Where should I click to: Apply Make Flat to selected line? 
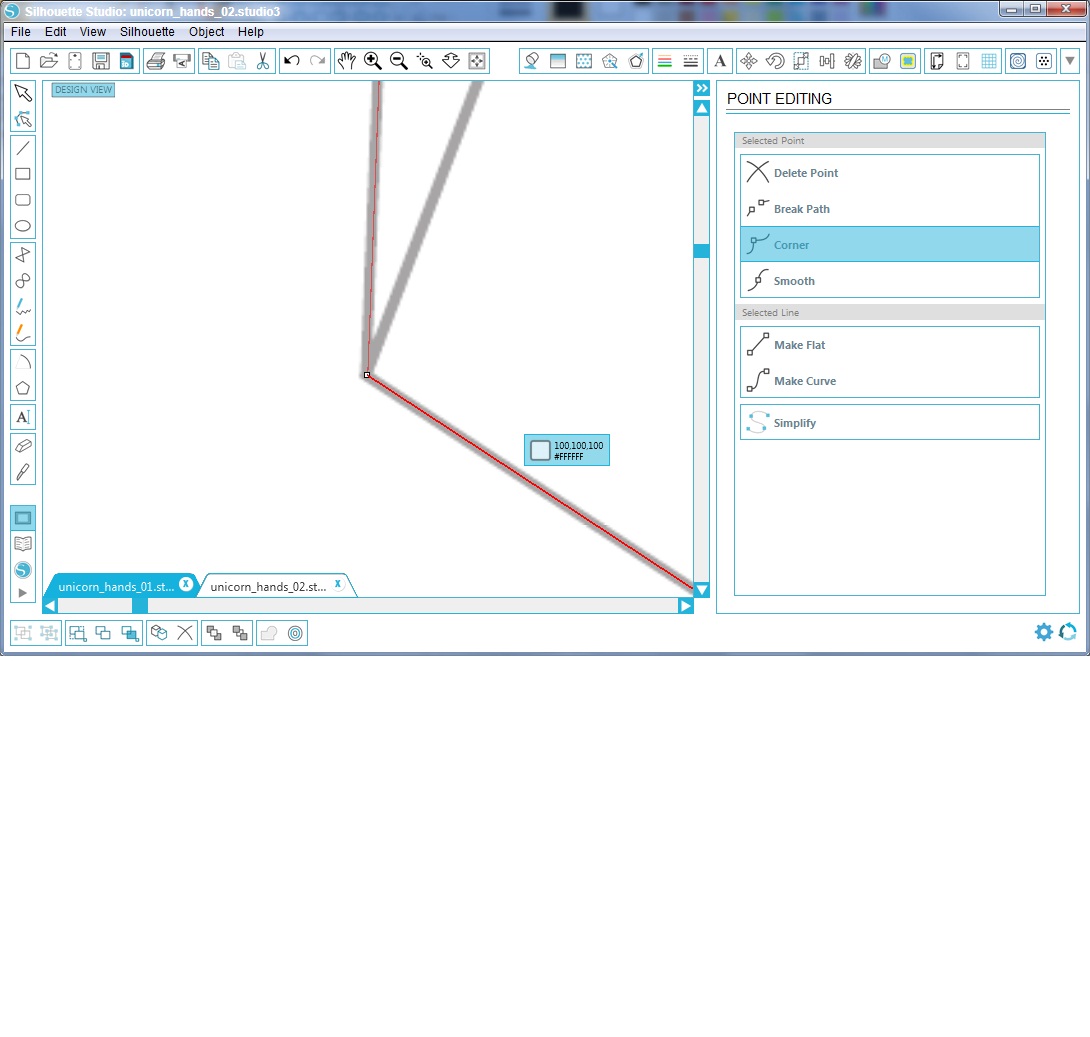point(890,345)
